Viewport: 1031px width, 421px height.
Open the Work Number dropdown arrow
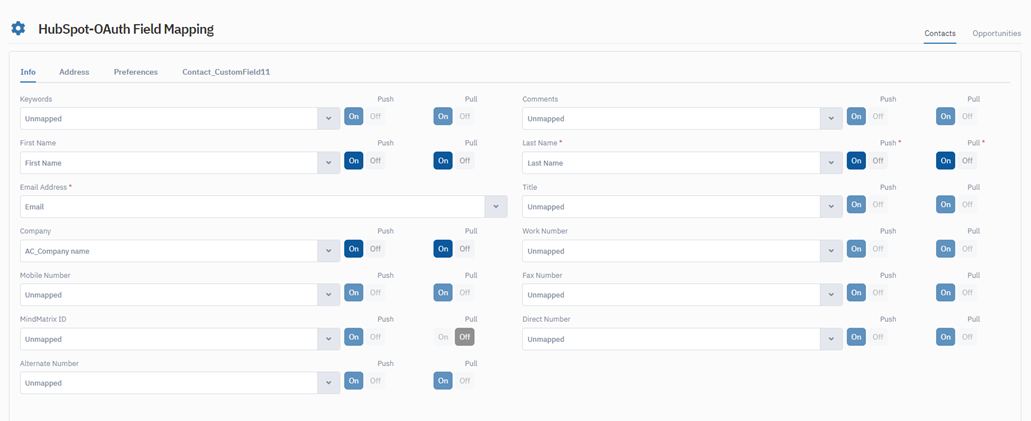[831, 251]
